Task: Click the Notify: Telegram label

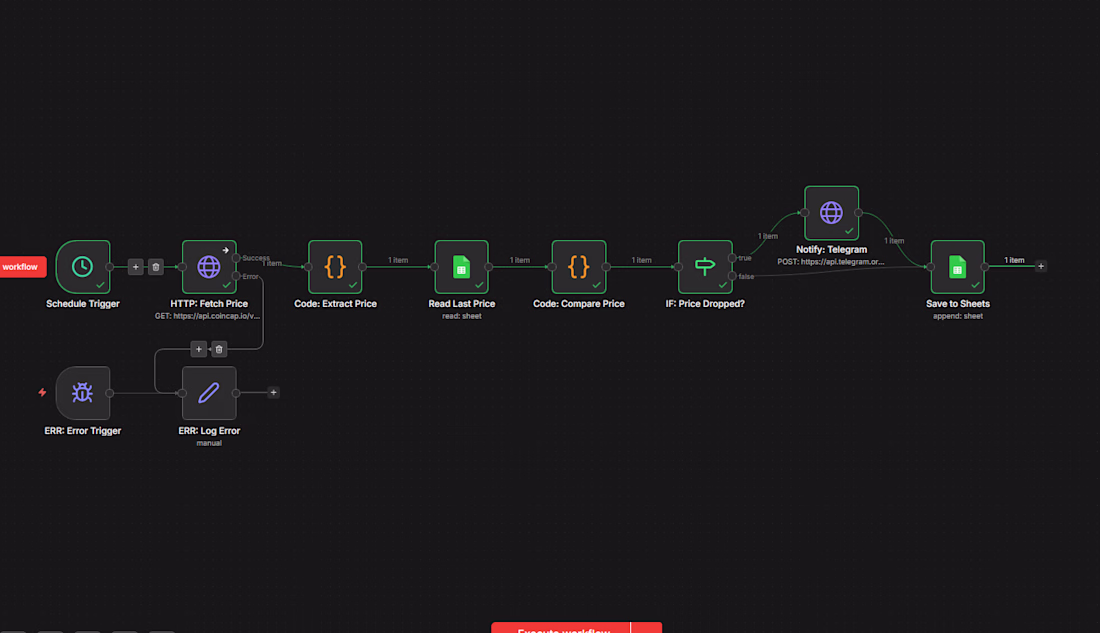Action: [831, 250]
